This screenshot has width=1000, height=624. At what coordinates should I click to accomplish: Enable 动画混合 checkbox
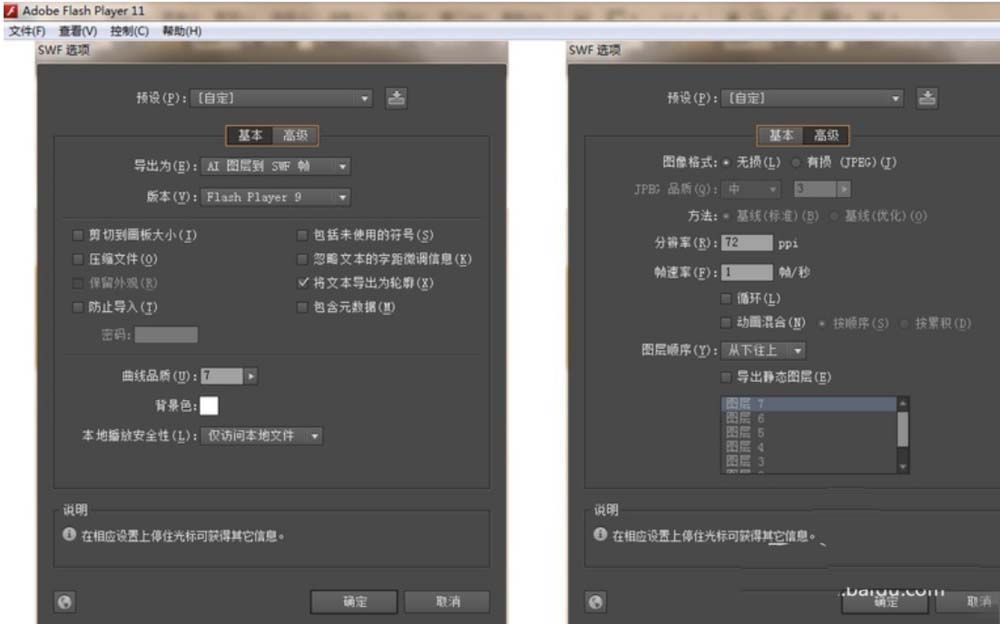pyautogui.click(x=726, y=323)
